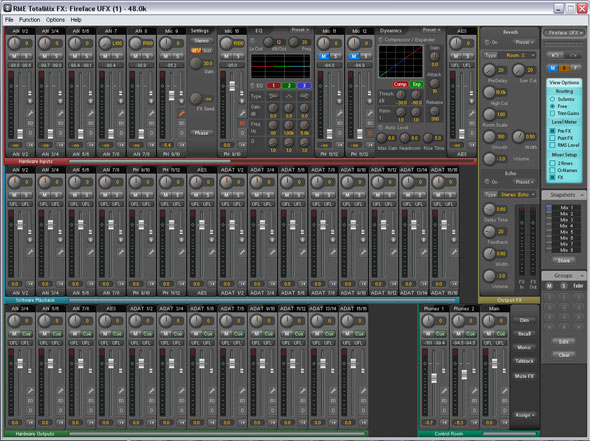Enable Post FX level meter checkbox
This screenshot has height=441, width=590.
point(552,138)
